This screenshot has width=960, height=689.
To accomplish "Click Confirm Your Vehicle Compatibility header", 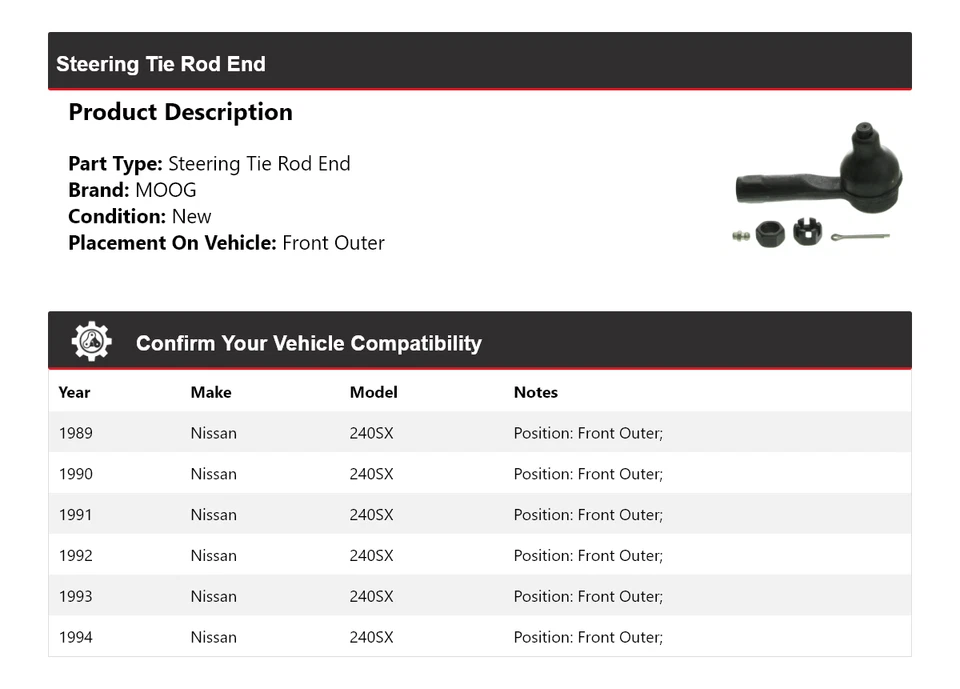I will [308, 343].
